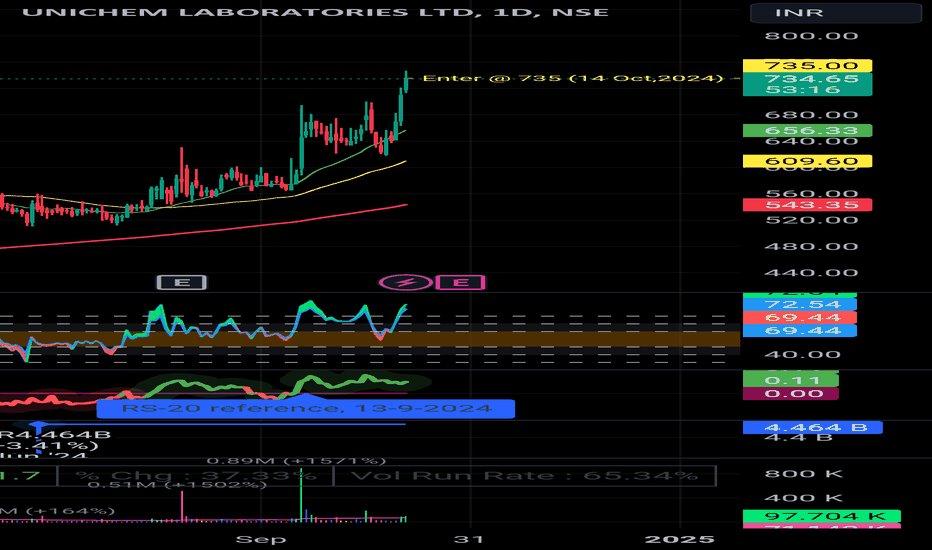The height and width of the screenshot is (550, 932).
Task: Click the 440.00 price axis label
Action: pyautogui.click(x=811, y=273)
